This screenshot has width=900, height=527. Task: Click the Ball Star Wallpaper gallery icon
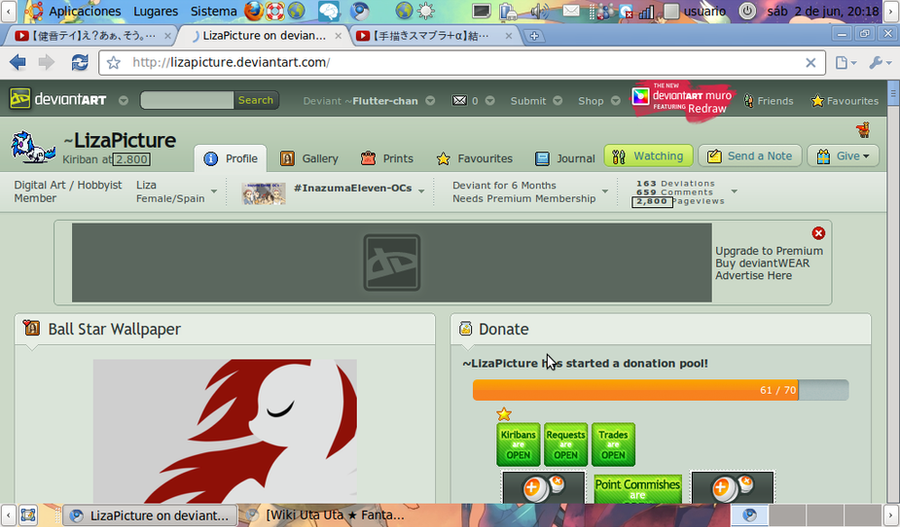tap(32, 328)
